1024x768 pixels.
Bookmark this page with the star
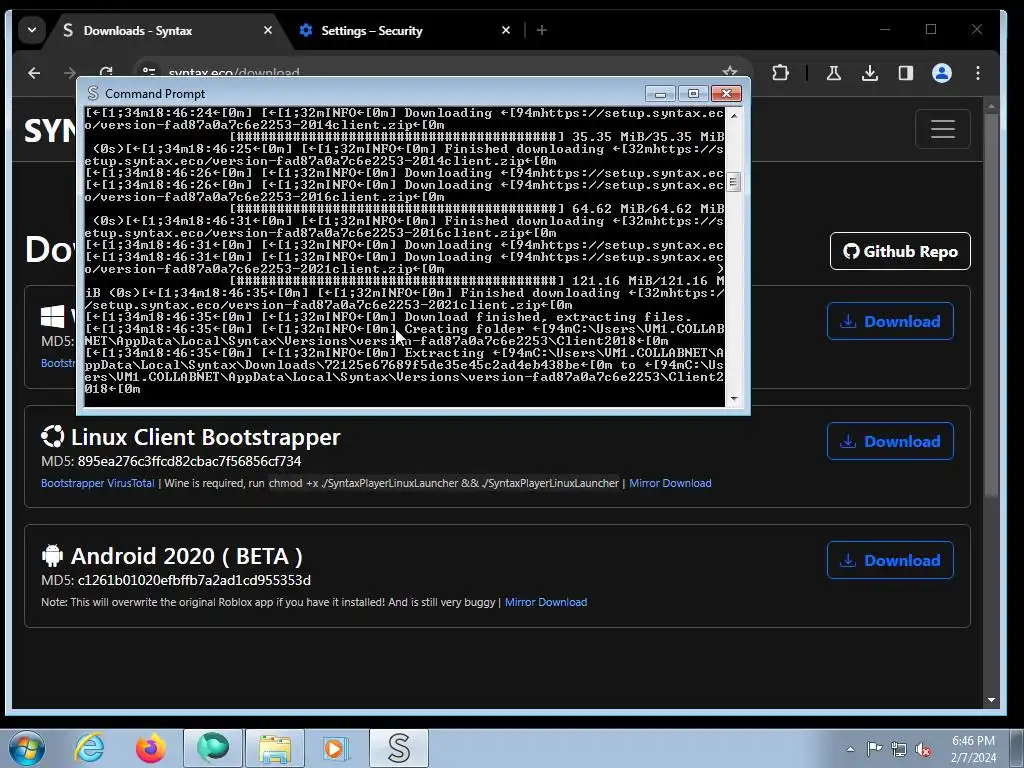pos(729,72)
